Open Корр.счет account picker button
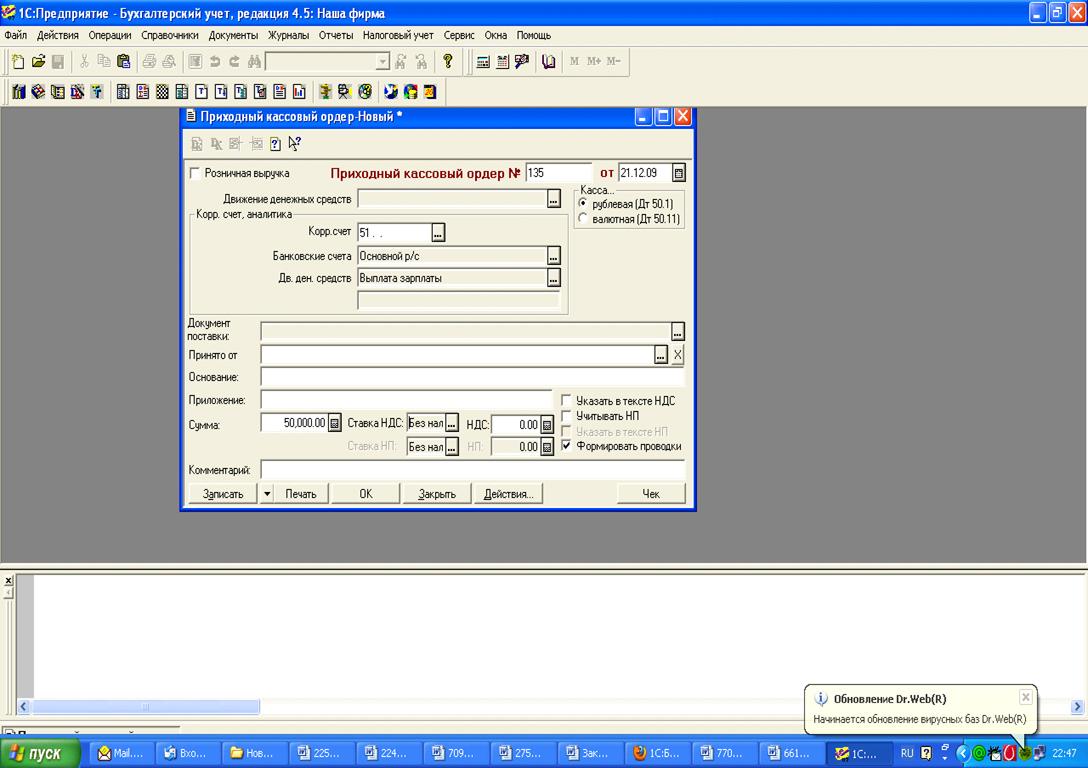This screenshot has height=768, width=1088. pos(438,233)
